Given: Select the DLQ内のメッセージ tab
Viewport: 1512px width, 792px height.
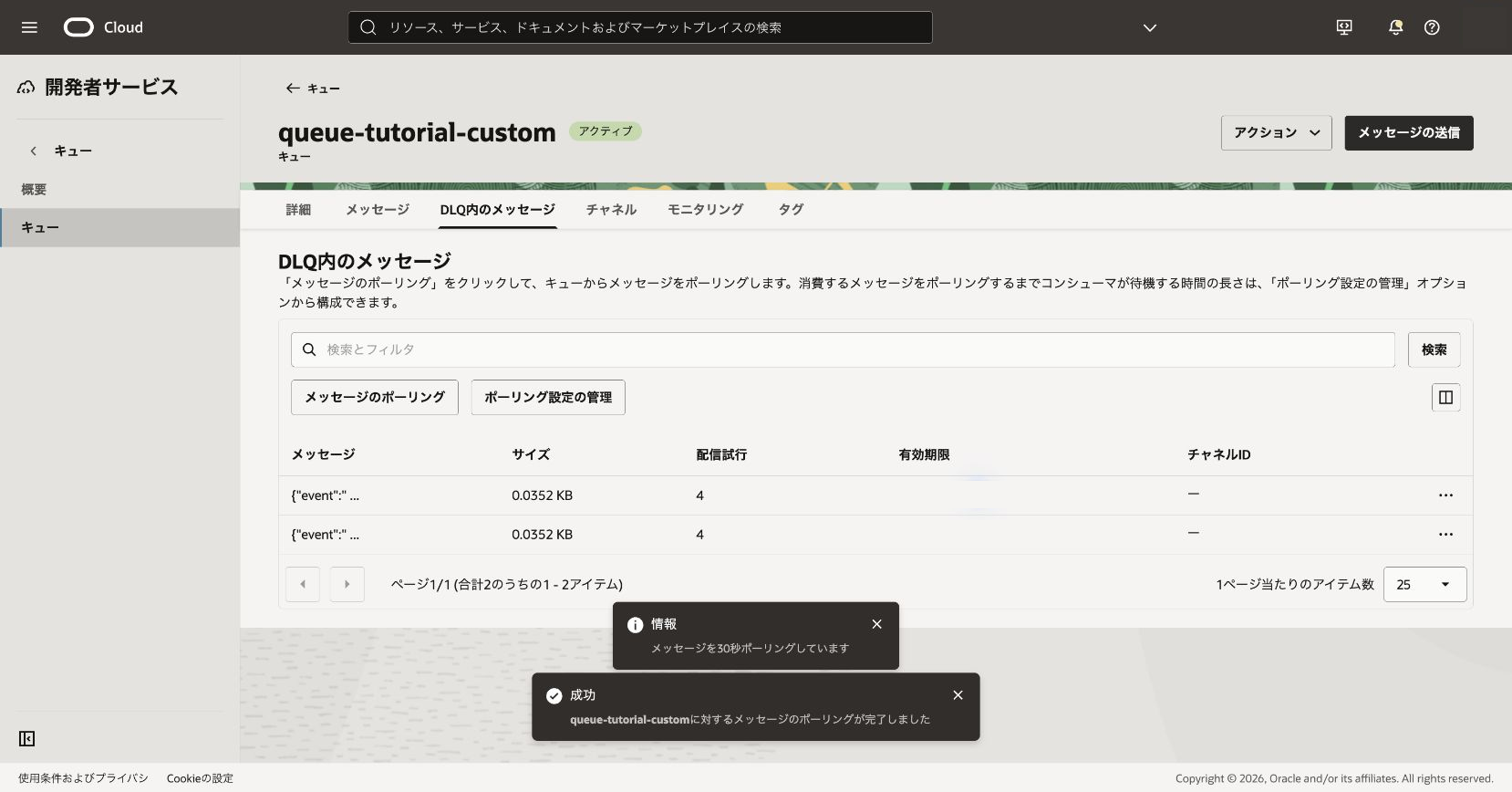Looking at the screenshot, I should pos(497,209).
